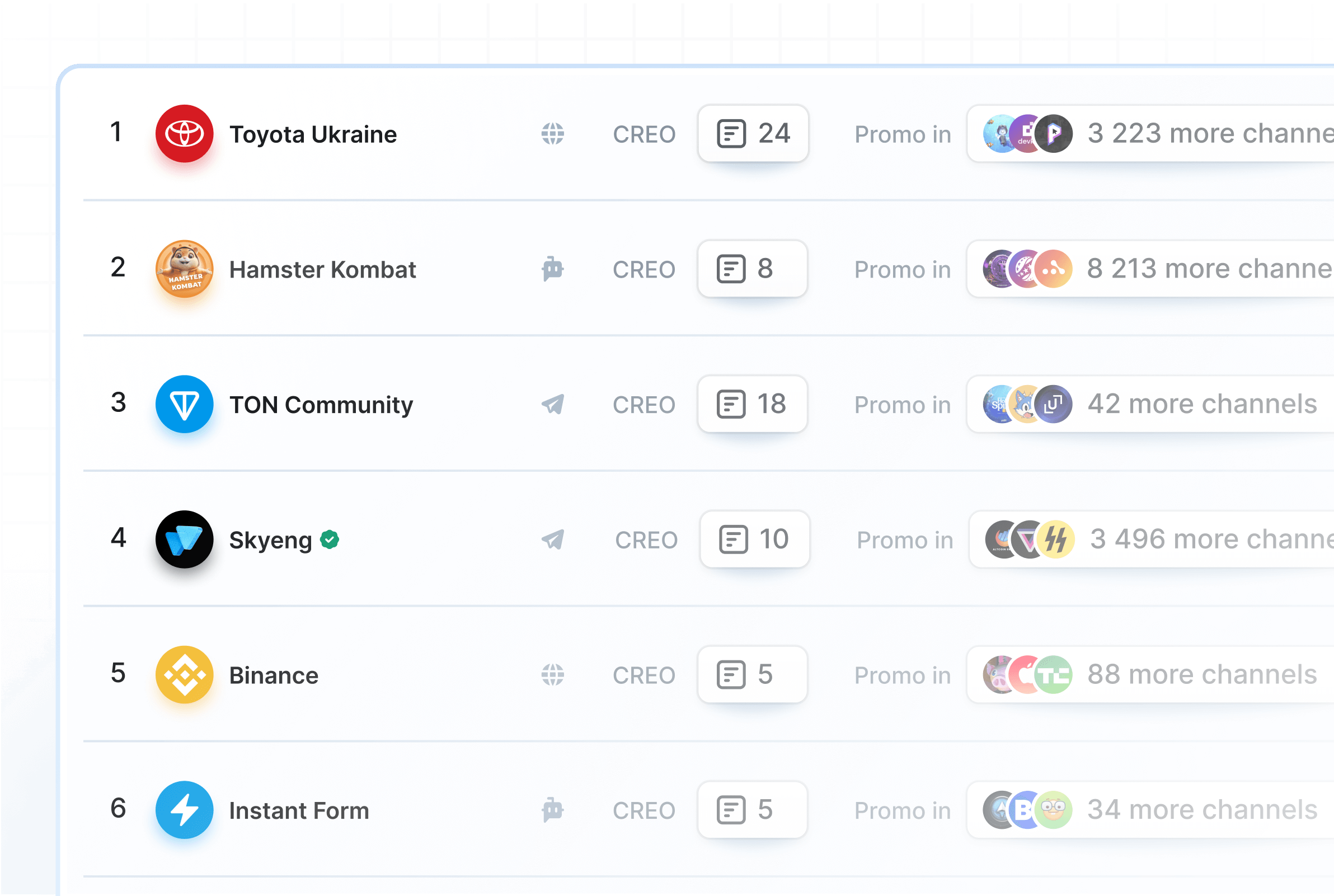
Task: Expand Toyota's 3 223 more channels list
Action: point(1208,134)
